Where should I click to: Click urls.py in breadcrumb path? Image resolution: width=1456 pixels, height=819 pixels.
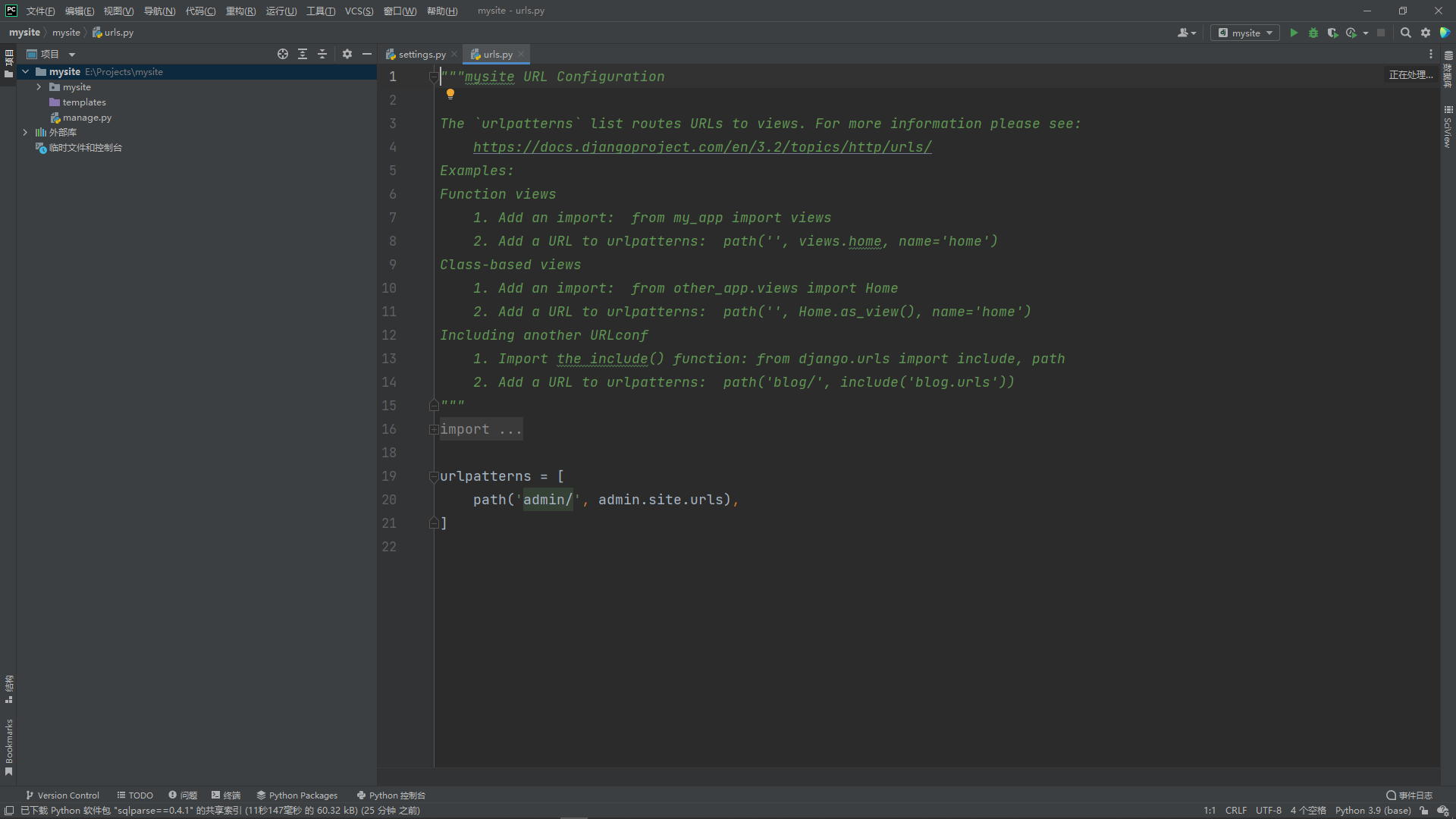pyautogui.click(x=113, y=33)
